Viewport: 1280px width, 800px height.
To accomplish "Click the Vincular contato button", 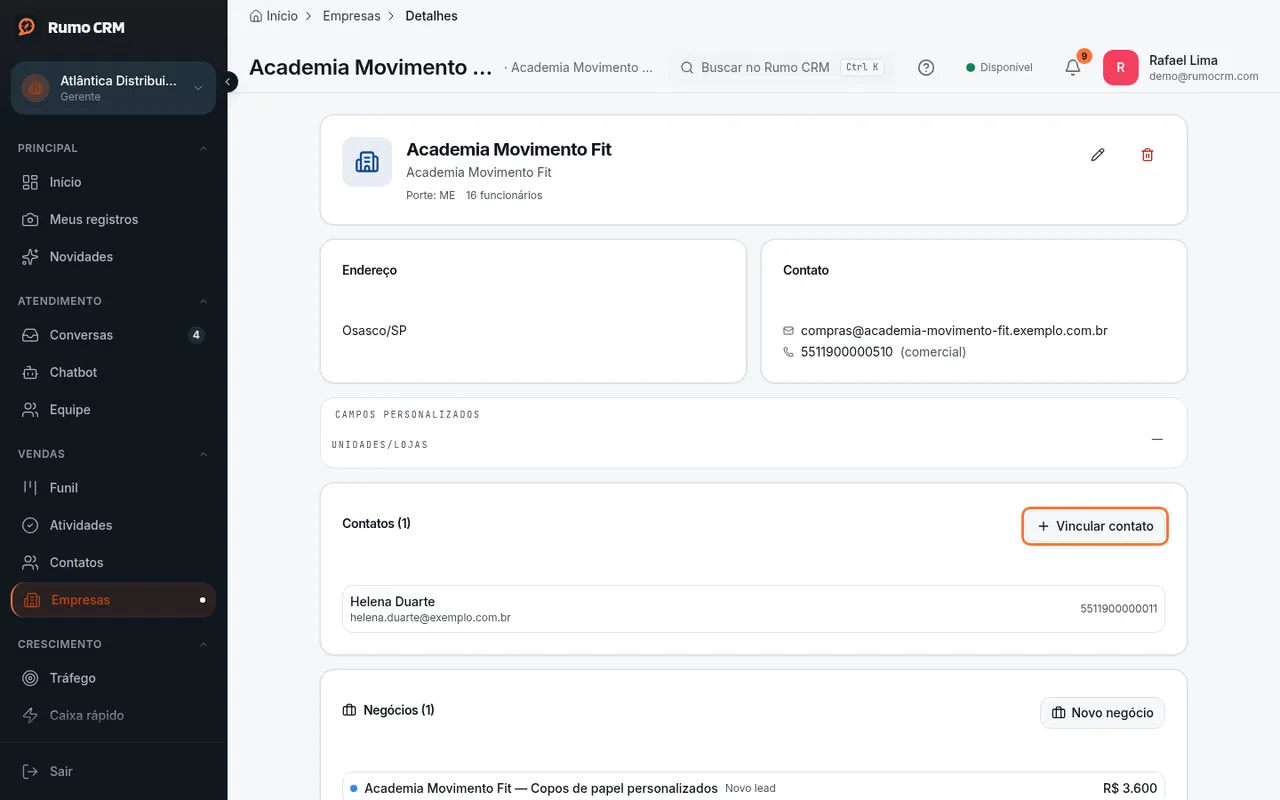I will click(x=1095, y=526).
